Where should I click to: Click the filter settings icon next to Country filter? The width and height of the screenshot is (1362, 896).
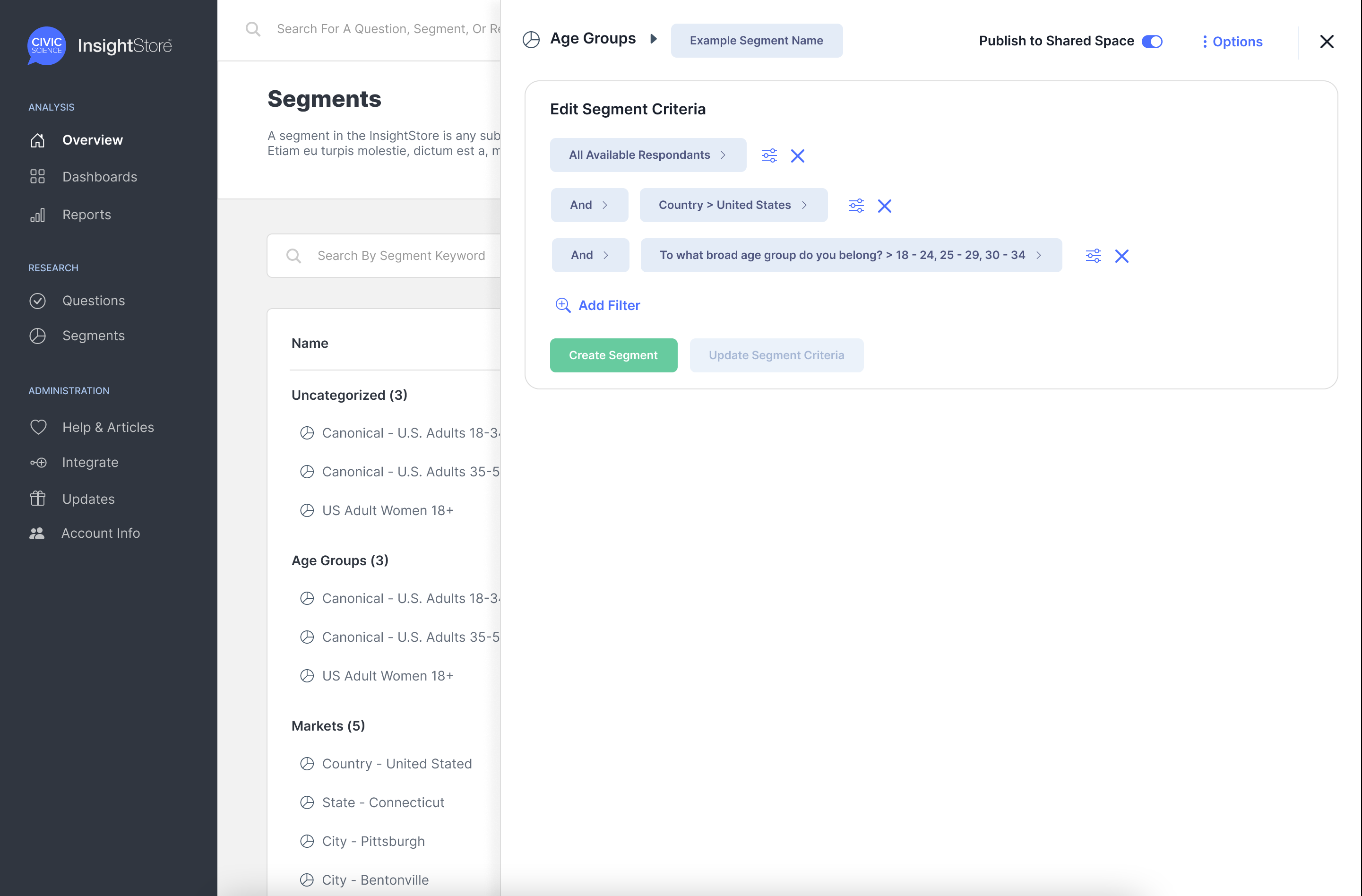[855, 206]
